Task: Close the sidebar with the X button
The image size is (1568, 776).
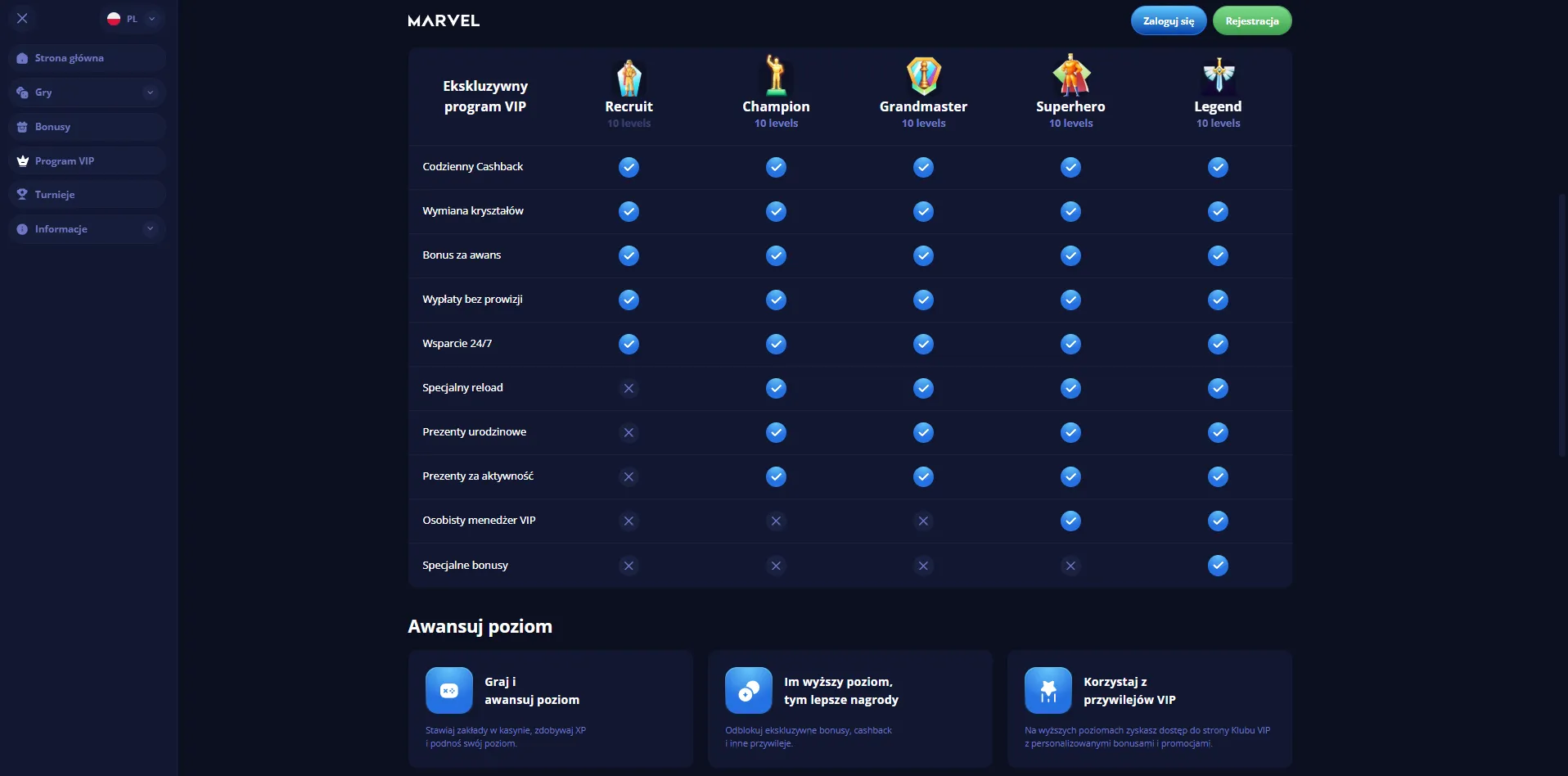Action: coord(22,18)
